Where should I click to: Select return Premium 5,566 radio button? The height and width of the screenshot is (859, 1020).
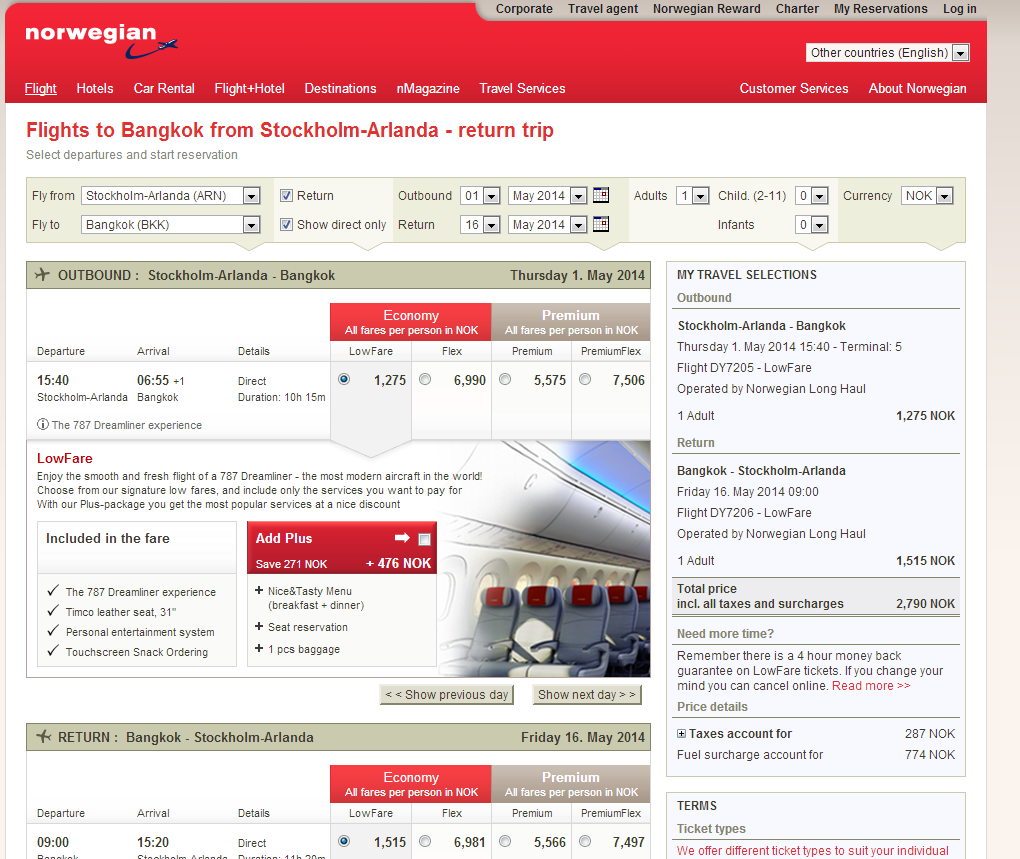click(505, 841)
